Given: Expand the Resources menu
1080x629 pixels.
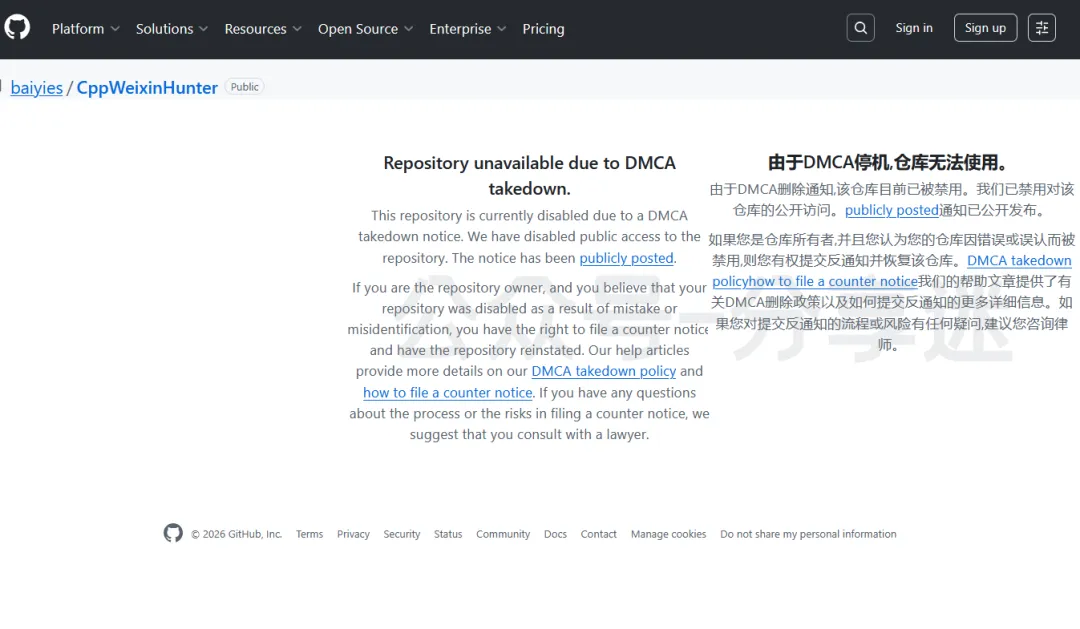Looking at the screenshot, I should [263, 29].
